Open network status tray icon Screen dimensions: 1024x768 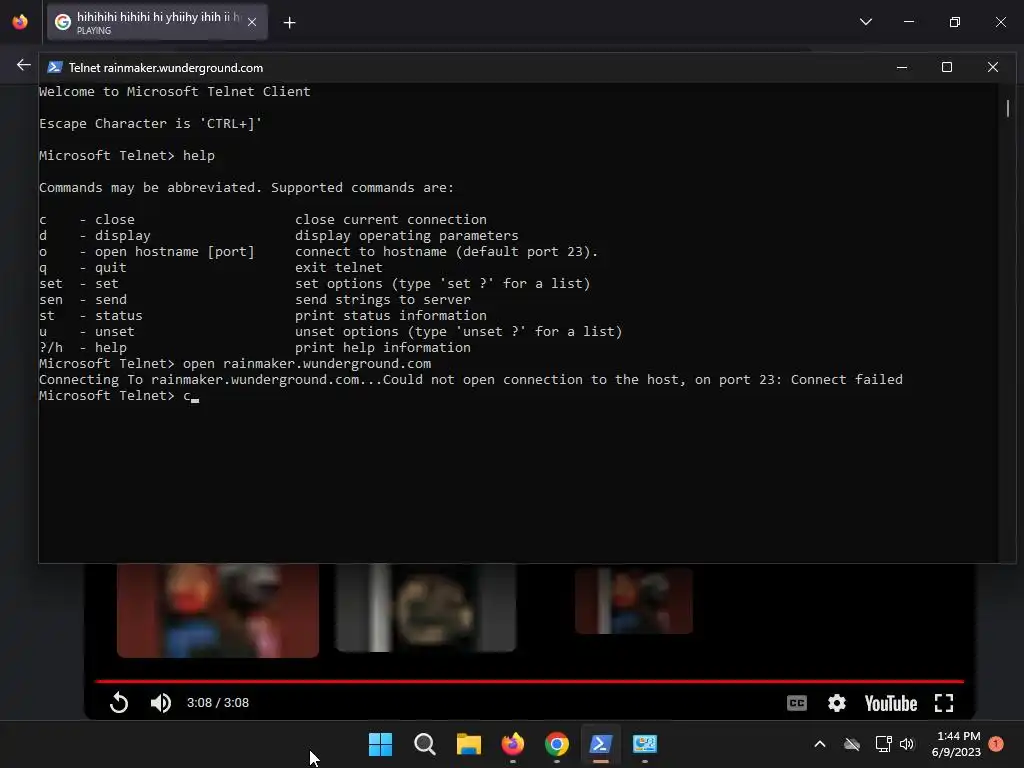pyautogui.click(x=883, y=744)
